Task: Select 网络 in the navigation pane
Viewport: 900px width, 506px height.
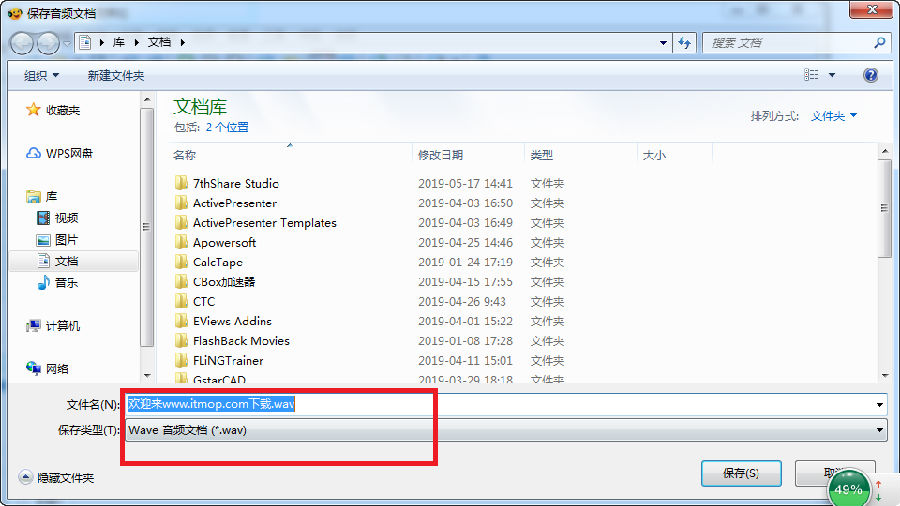Action: pos(48,368)
